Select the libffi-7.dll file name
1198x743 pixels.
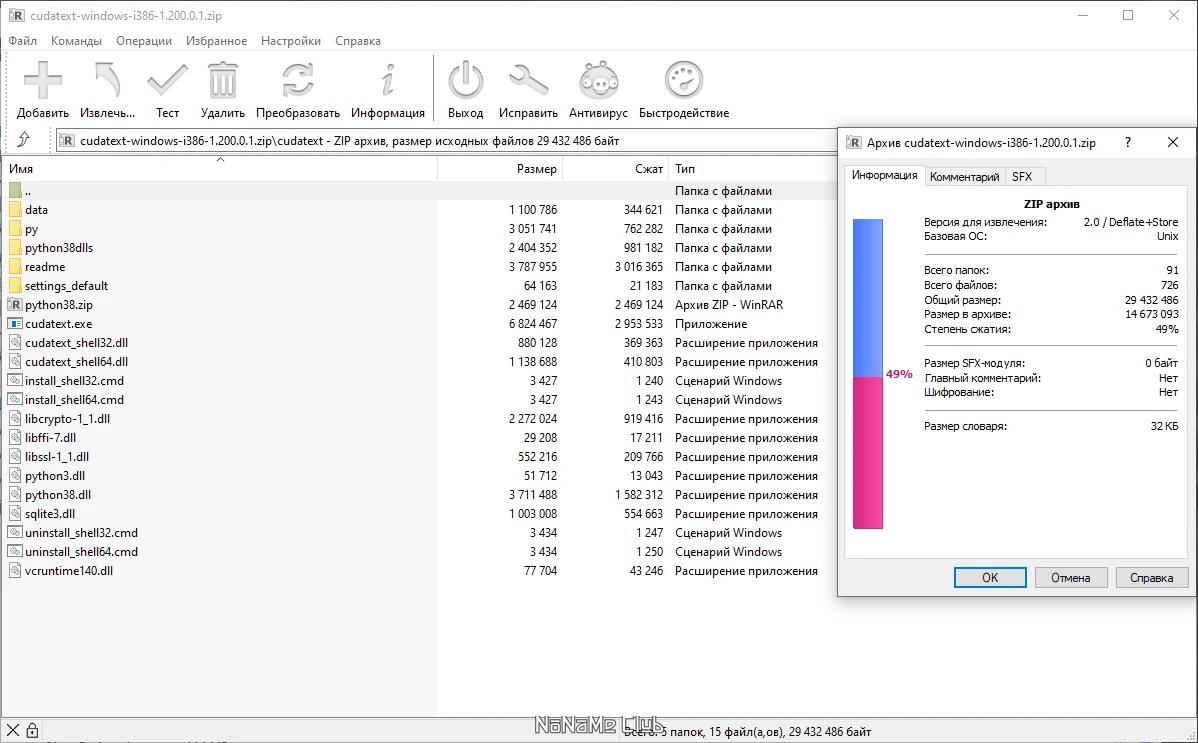50,438
